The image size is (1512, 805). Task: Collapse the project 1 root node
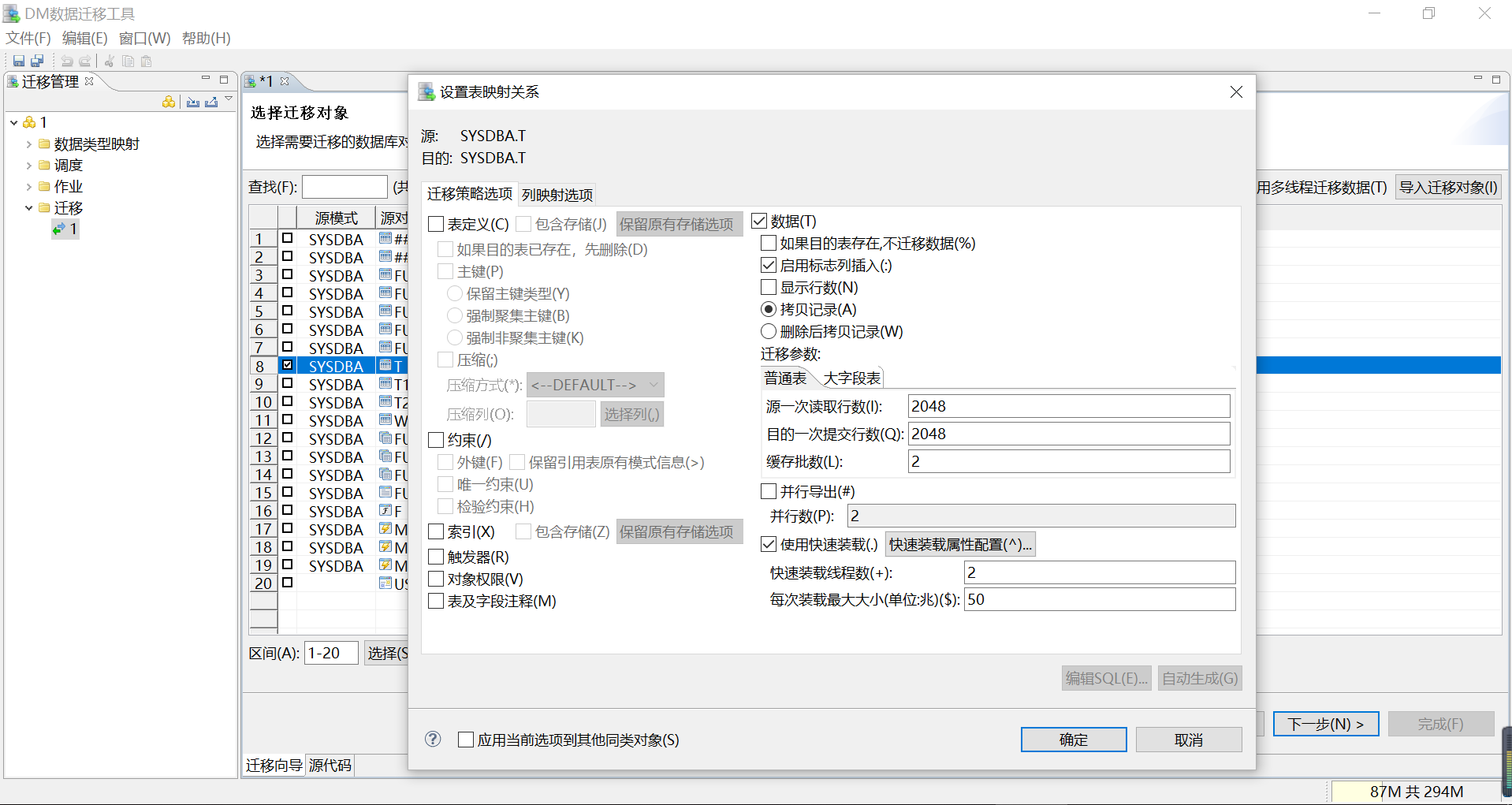click(13, 122)
